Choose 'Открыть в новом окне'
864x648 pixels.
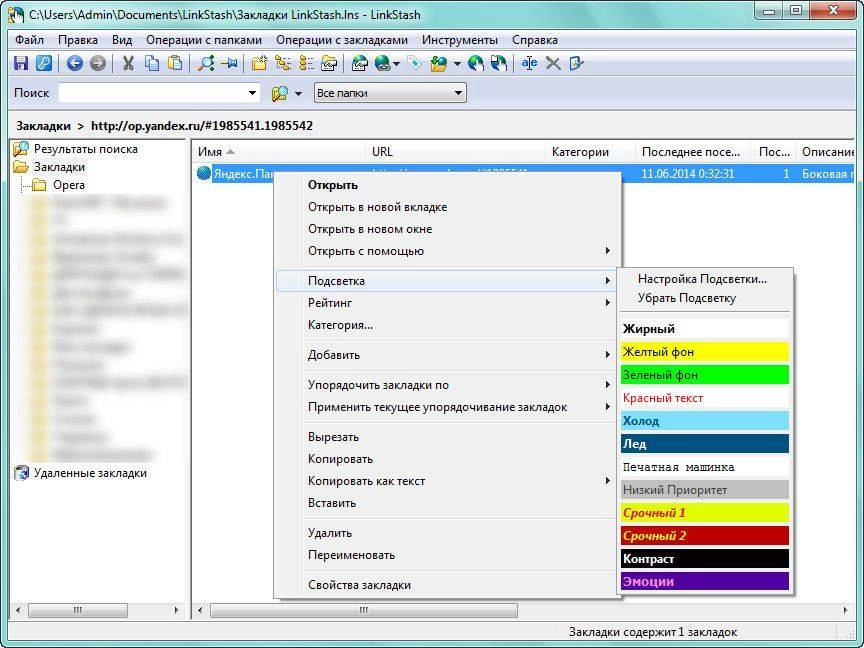[446, 229]
